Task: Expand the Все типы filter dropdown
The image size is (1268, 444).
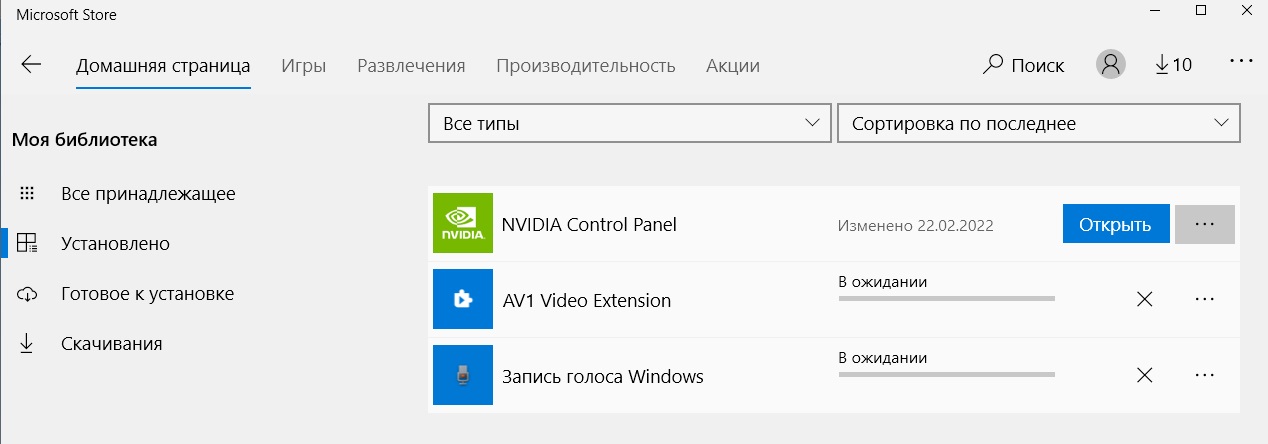Action: [630, 124]
